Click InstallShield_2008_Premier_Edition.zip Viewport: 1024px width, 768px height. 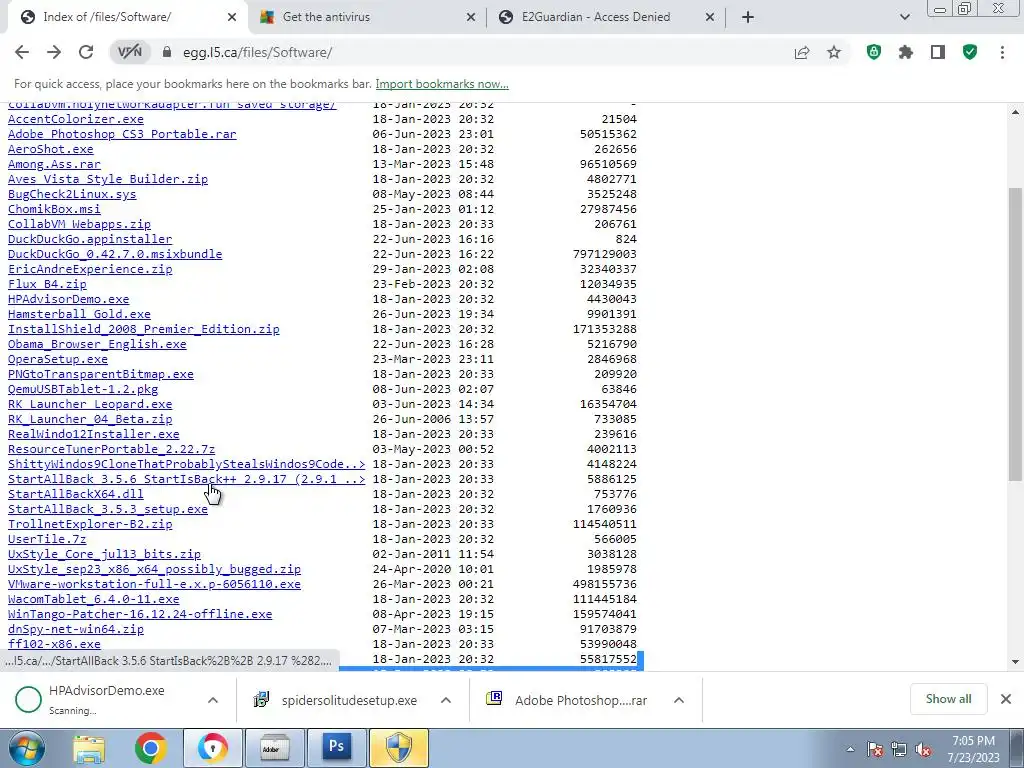[x=144, y=330]
